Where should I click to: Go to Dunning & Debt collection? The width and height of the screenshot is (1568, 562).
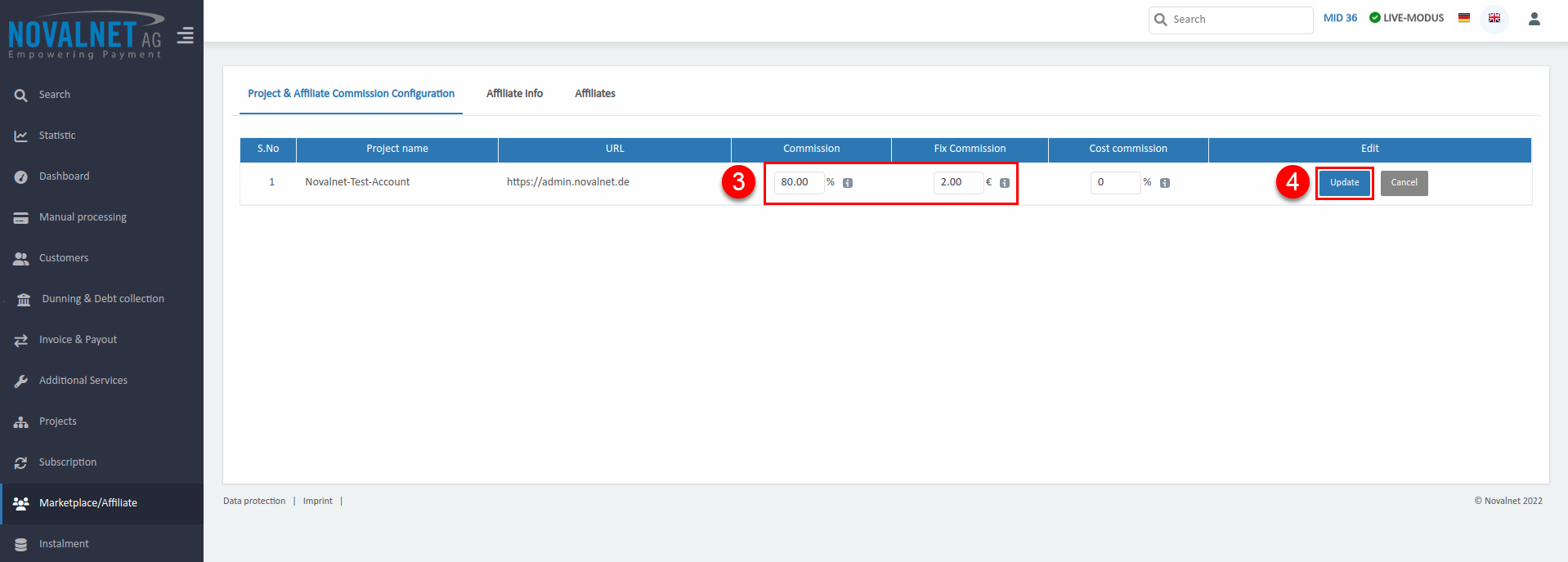coord(102,299)
